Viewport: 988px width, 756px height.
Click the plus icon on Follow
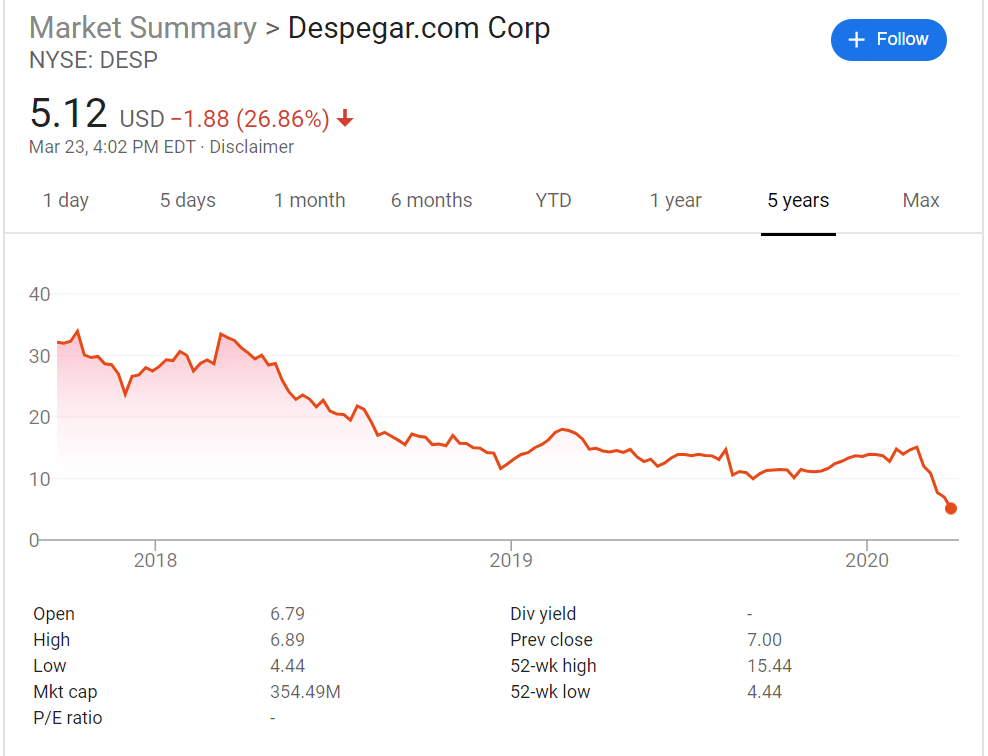[x=856, y=40]
